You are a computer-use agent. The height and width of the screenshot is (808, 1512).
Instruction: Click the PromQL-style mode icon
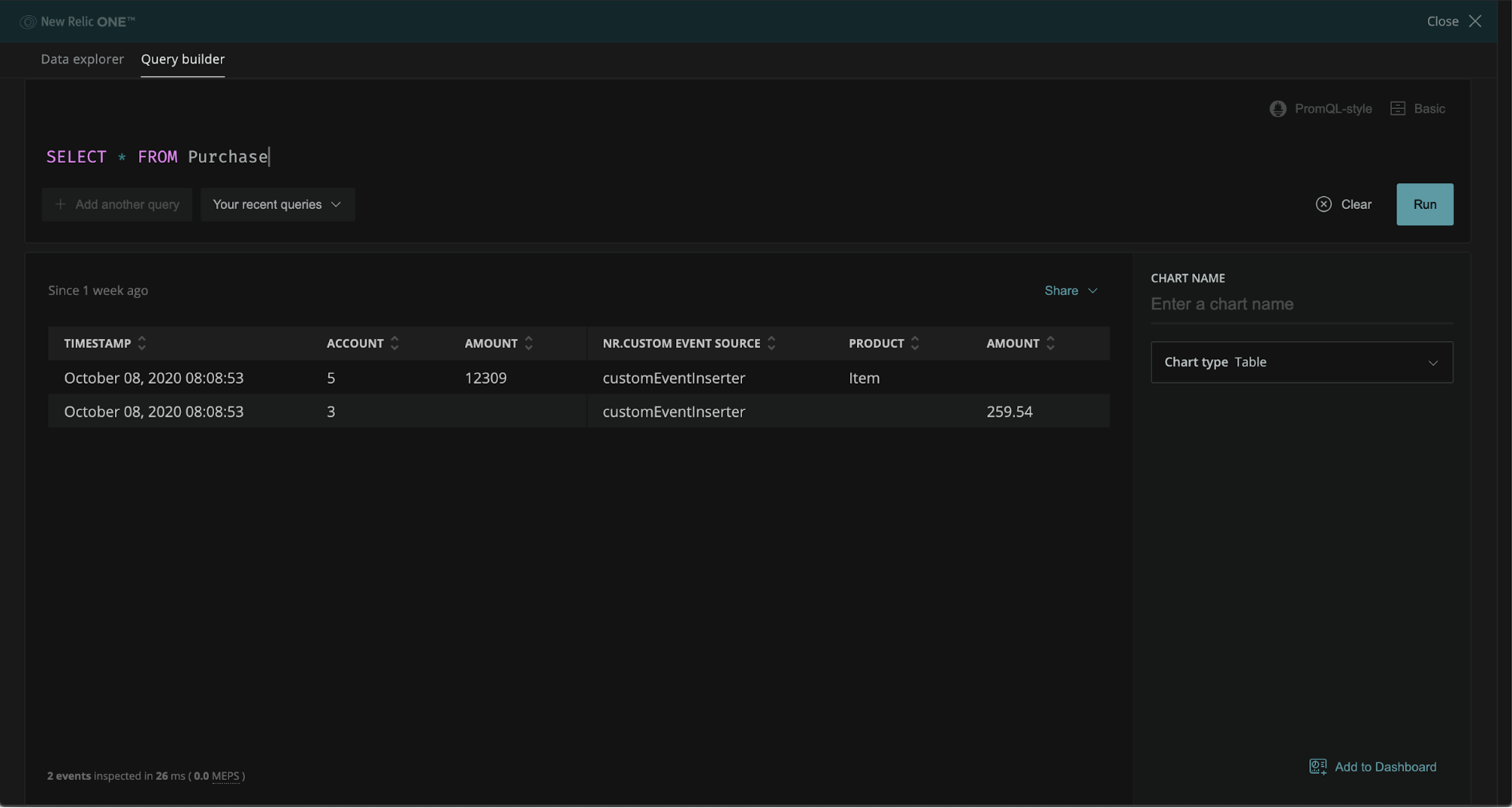[1278, 109]
